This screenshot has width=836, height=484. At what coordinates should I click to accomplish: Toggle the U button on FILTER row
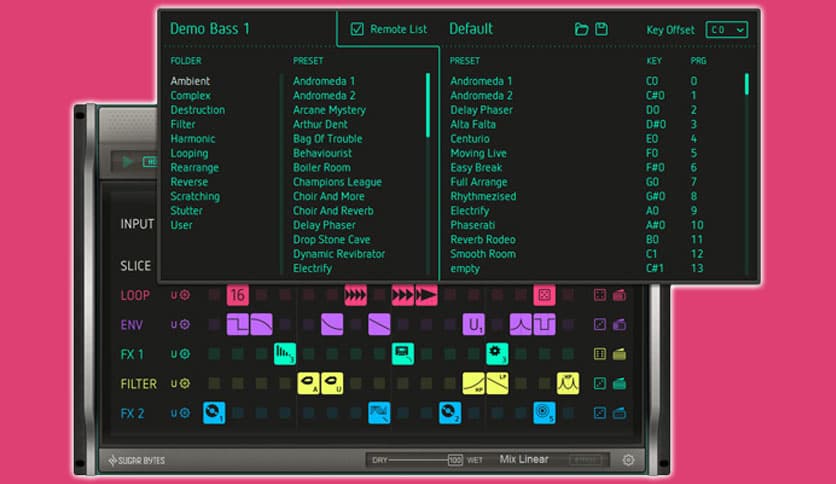(174, 383)
